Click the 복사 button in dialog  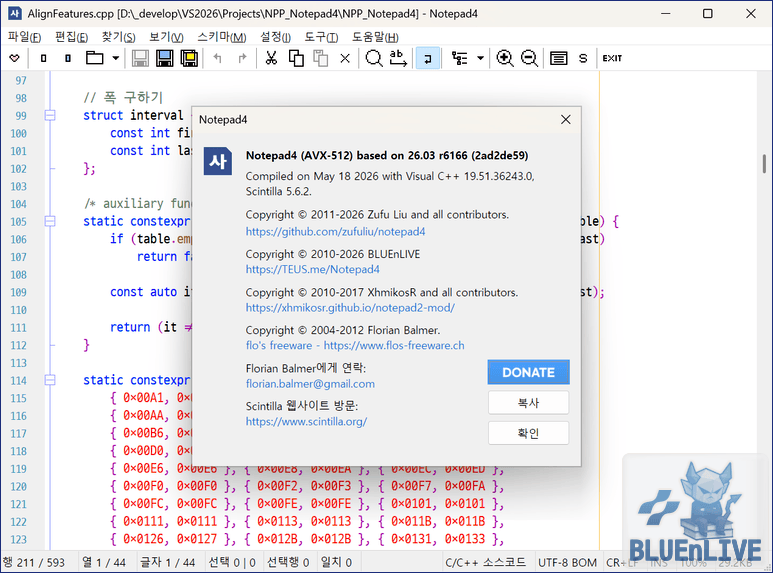(x=528, y=403)
